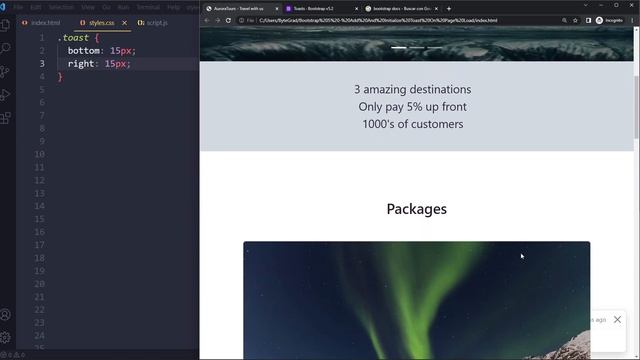
Task: Close the styles.css editor tab
Action: tap(124, 23)
